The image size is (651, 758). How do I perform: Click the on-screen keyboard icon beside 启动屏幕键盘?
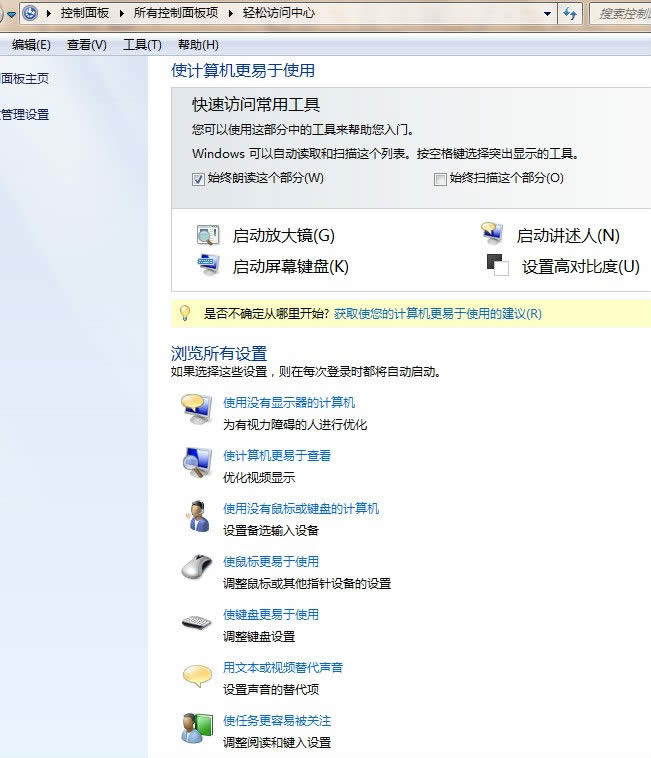[x=208, y=266]
